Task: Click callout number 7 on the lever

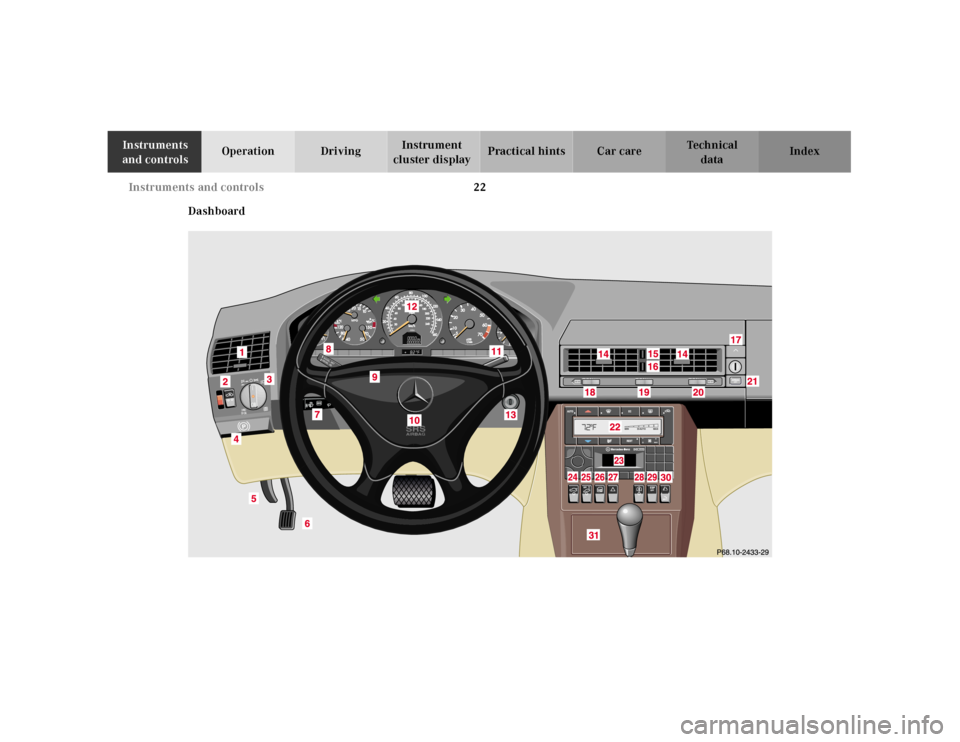Action: pyautogui.click(x=317, y=414)
